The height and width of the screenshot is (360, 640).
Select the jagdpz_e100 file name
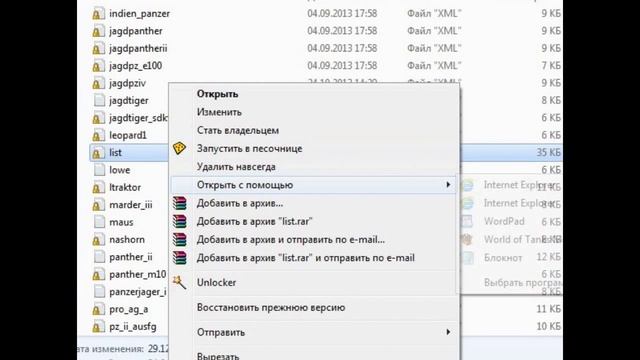[136, 66]
